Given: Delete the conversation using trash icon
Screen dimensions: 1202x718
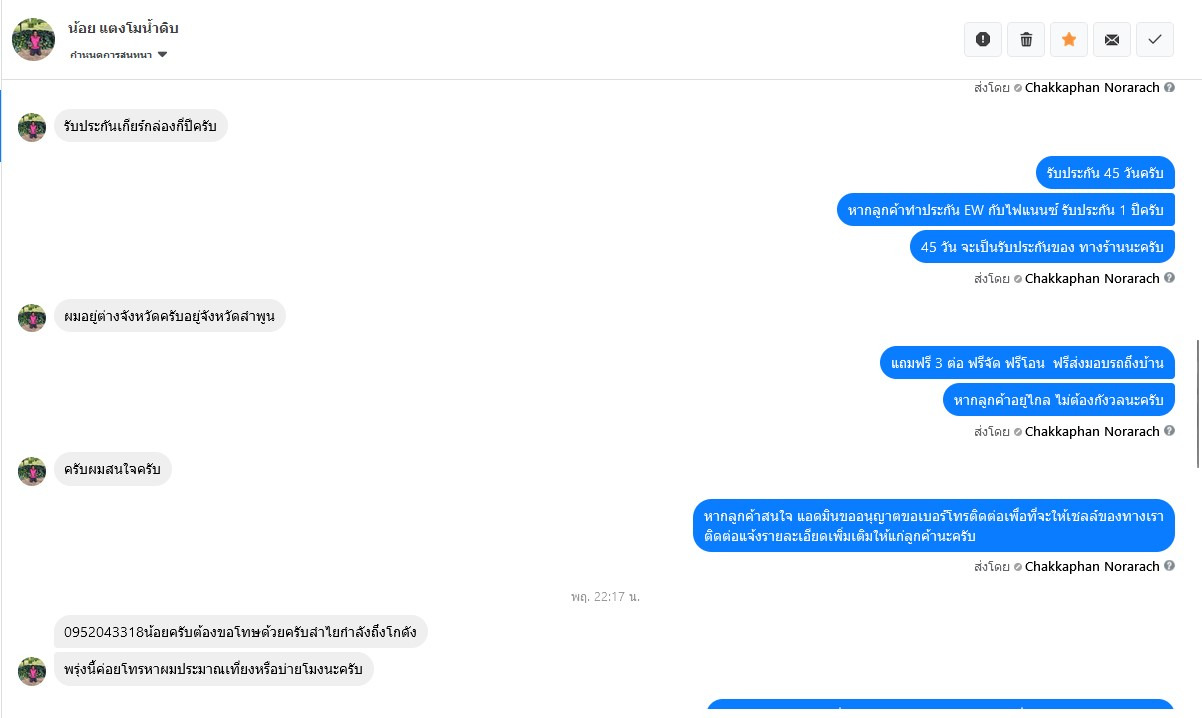Looking at the screenshot, I should pyautogui.click(x=1025, y=39).
